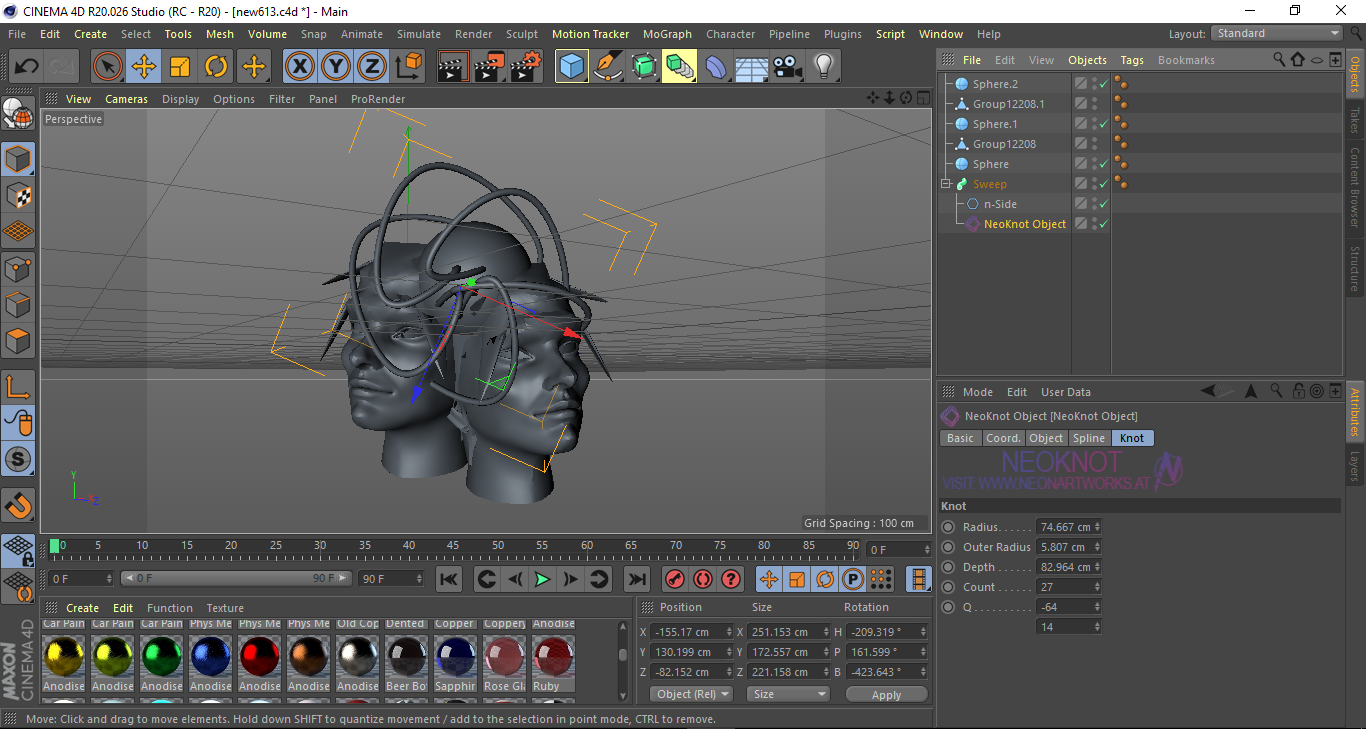
Task: Click Render View clapperboard icon
Action: [x=454, y=67]
